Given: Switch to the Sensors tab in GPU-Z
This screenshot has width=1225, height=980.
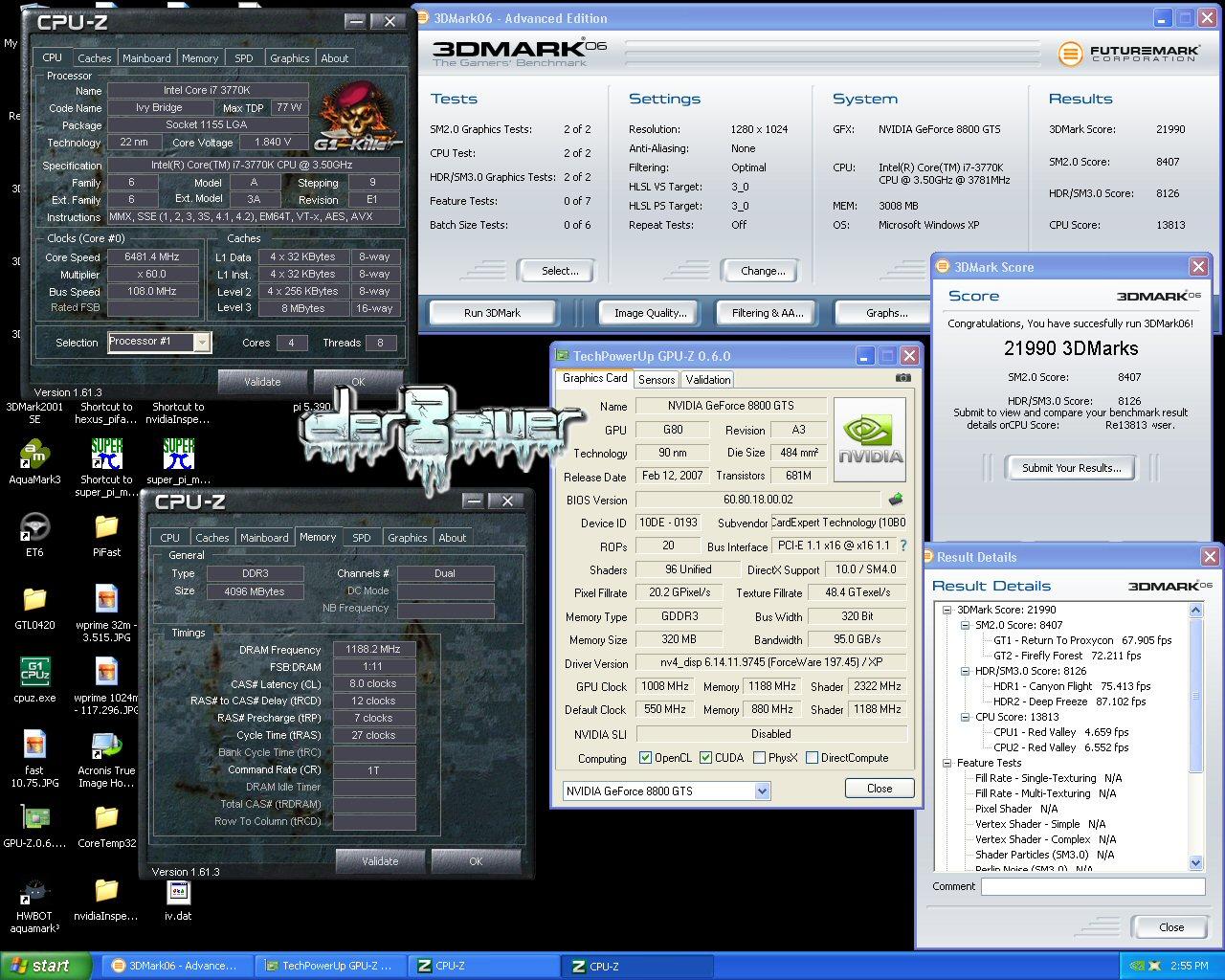Looking at the screenshot, I should tap(657, 380).
